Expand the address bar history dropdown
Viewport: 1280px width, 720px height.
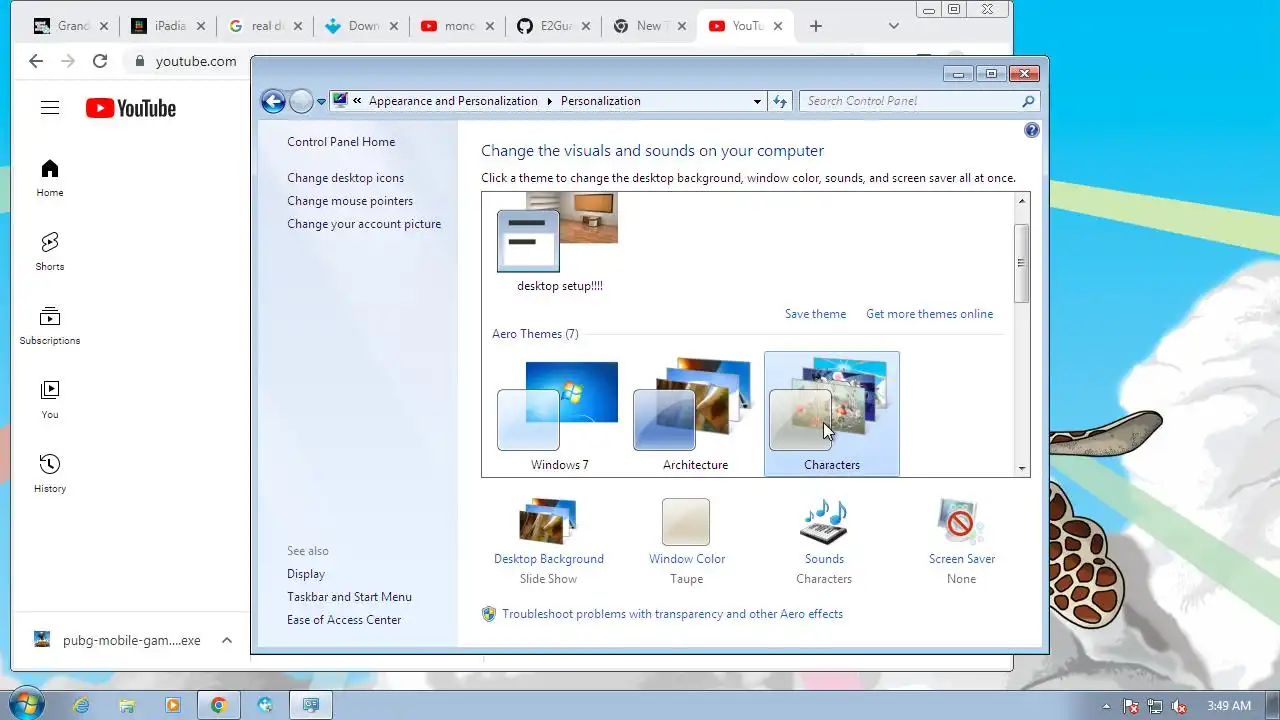pos(757,101)
